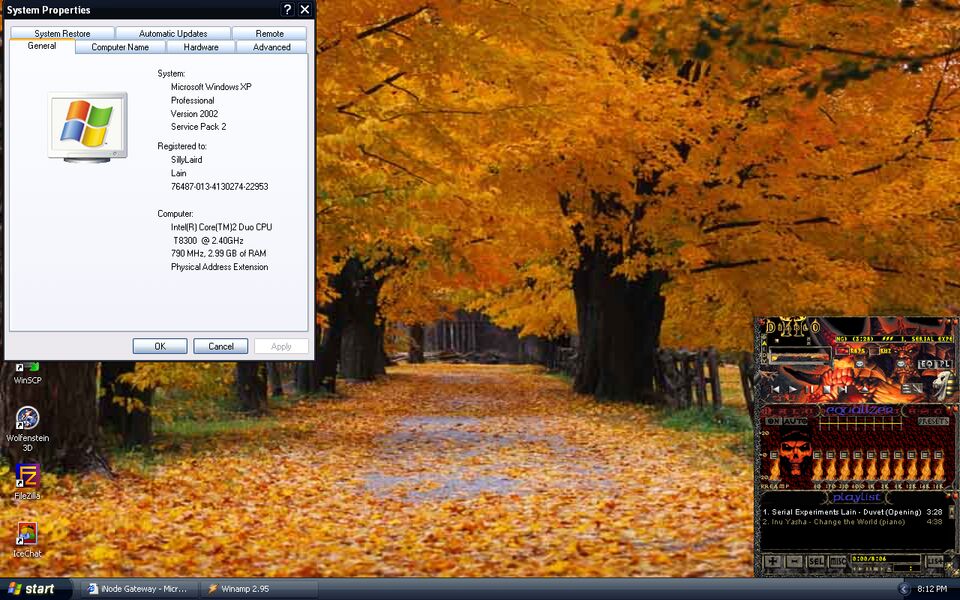This screenshot has width=960, height=600.
Task: Click the Diablo II logo in Winamp
Action: [x=793, y=328]
